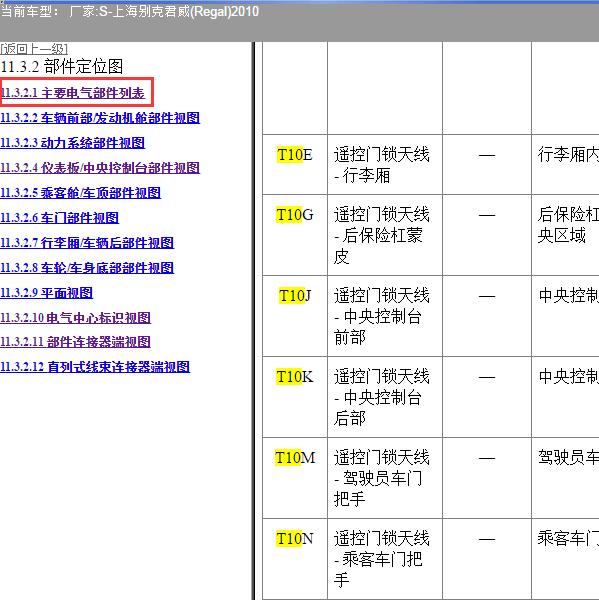Click 遥控门锁天线 - 行李厢 cell
599x600 pixels.
coord(385,164)
